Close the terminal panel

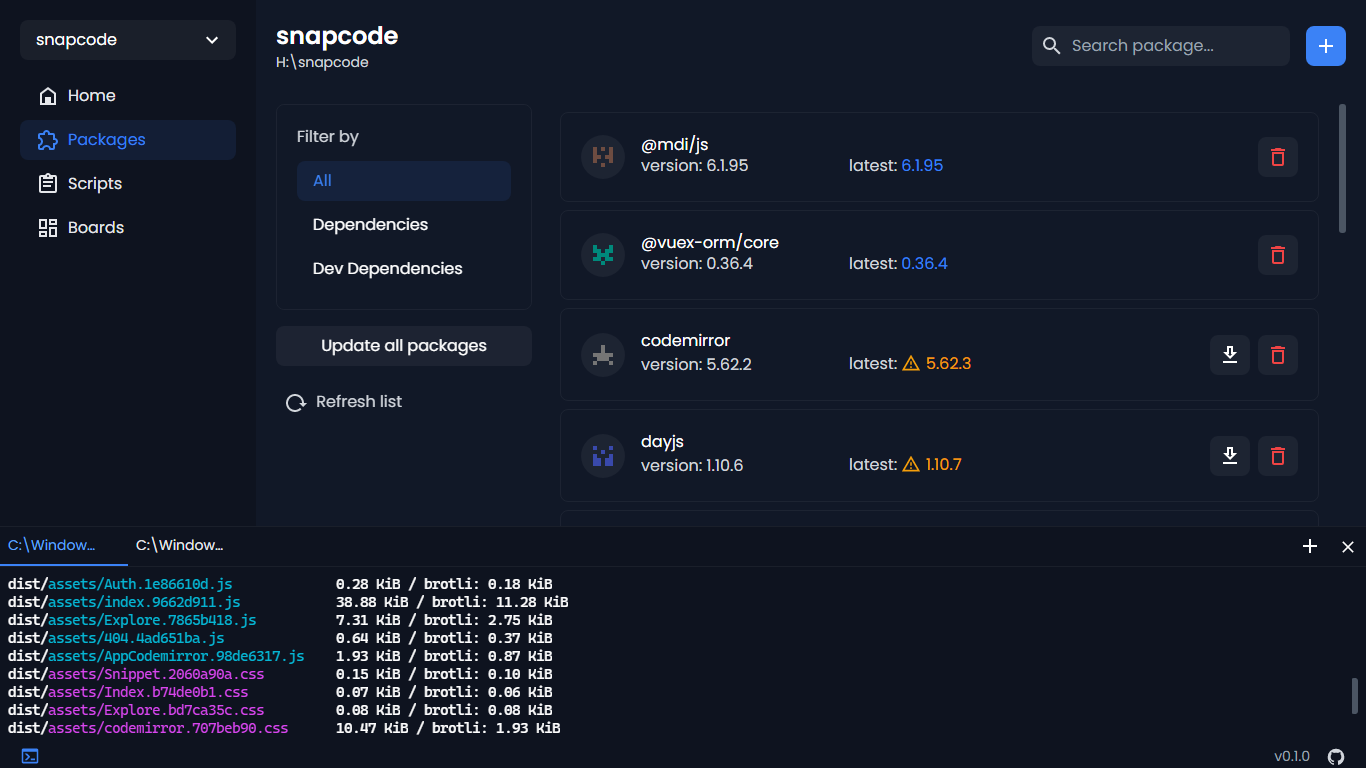pos(1348,546)
